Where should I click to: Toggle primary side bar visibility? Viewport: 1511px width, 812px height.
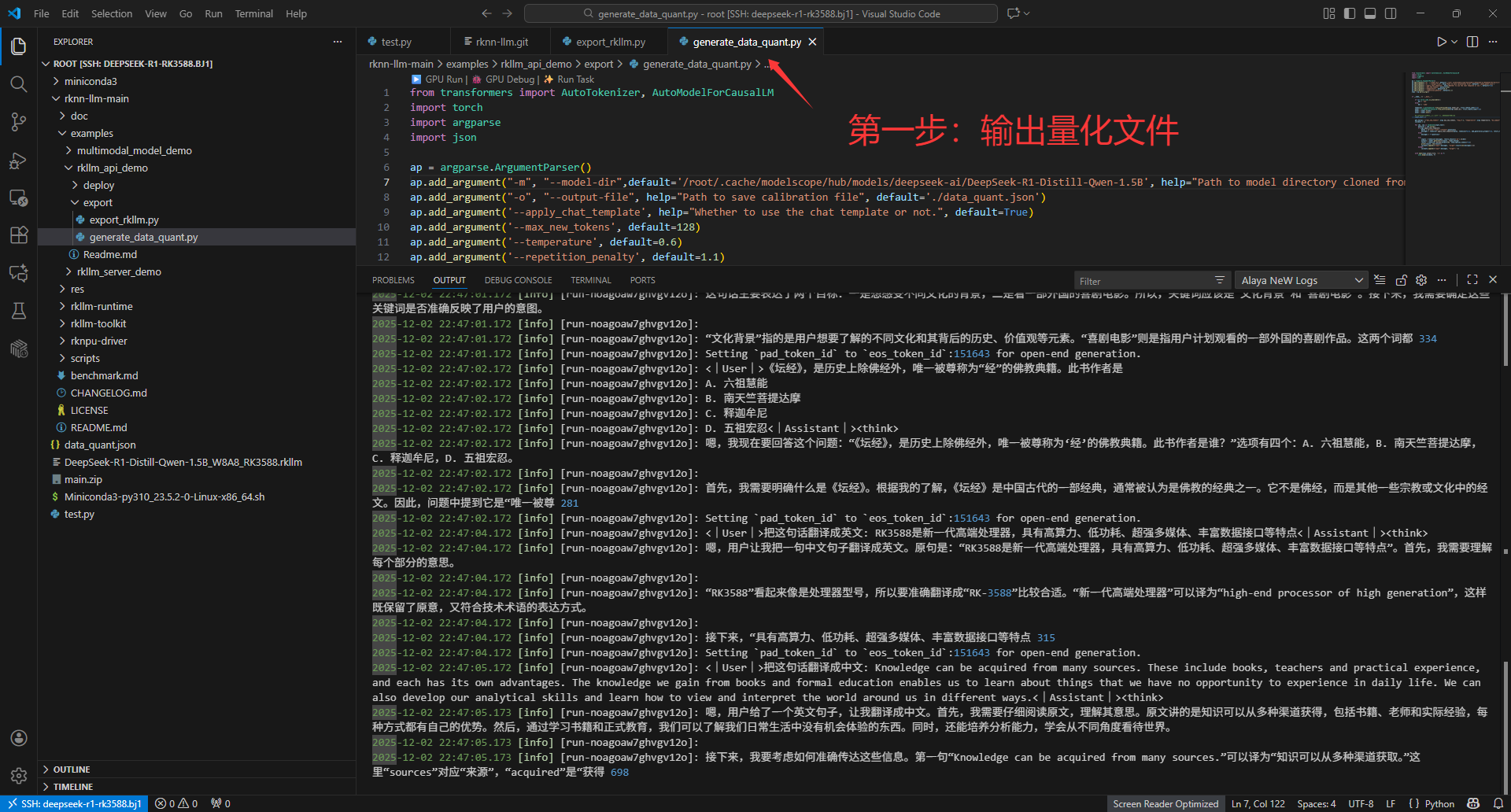(1350, 13)
